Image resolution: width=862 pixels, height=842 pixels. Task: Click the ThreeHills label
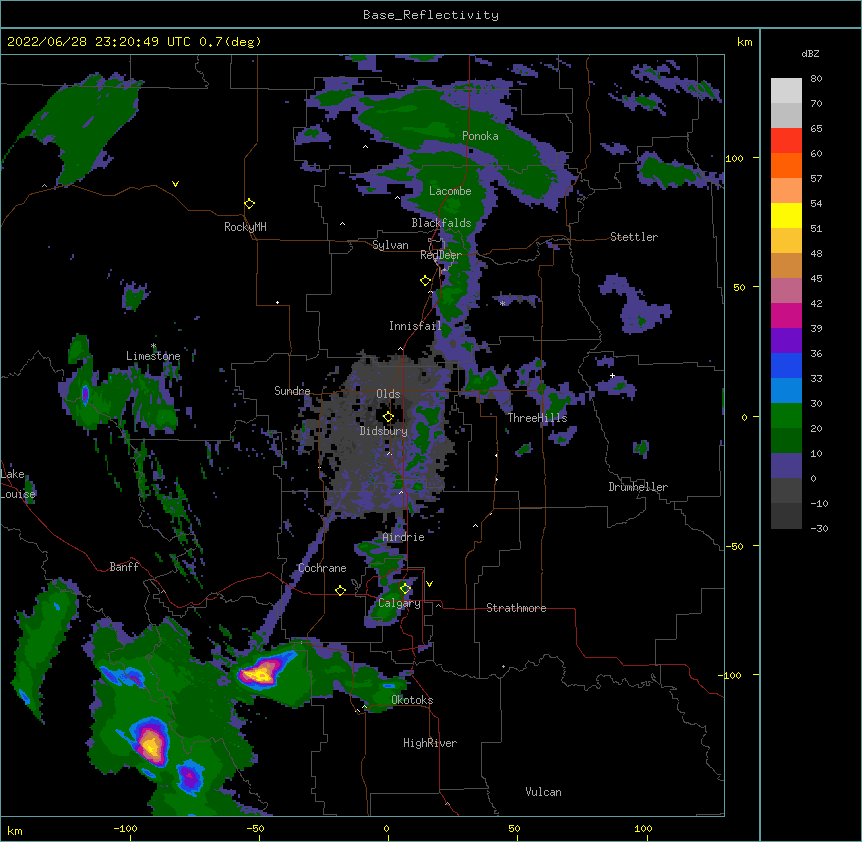coord(537,418)
